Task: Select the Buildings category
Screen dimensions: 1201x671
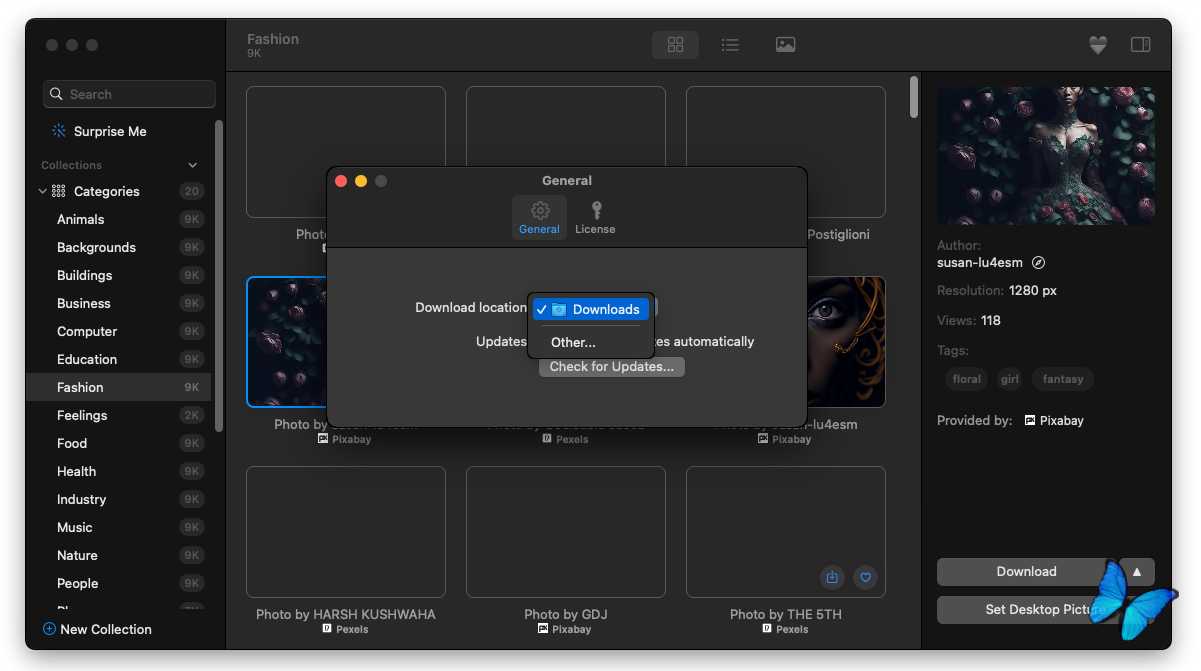Action: coord(118,275)
